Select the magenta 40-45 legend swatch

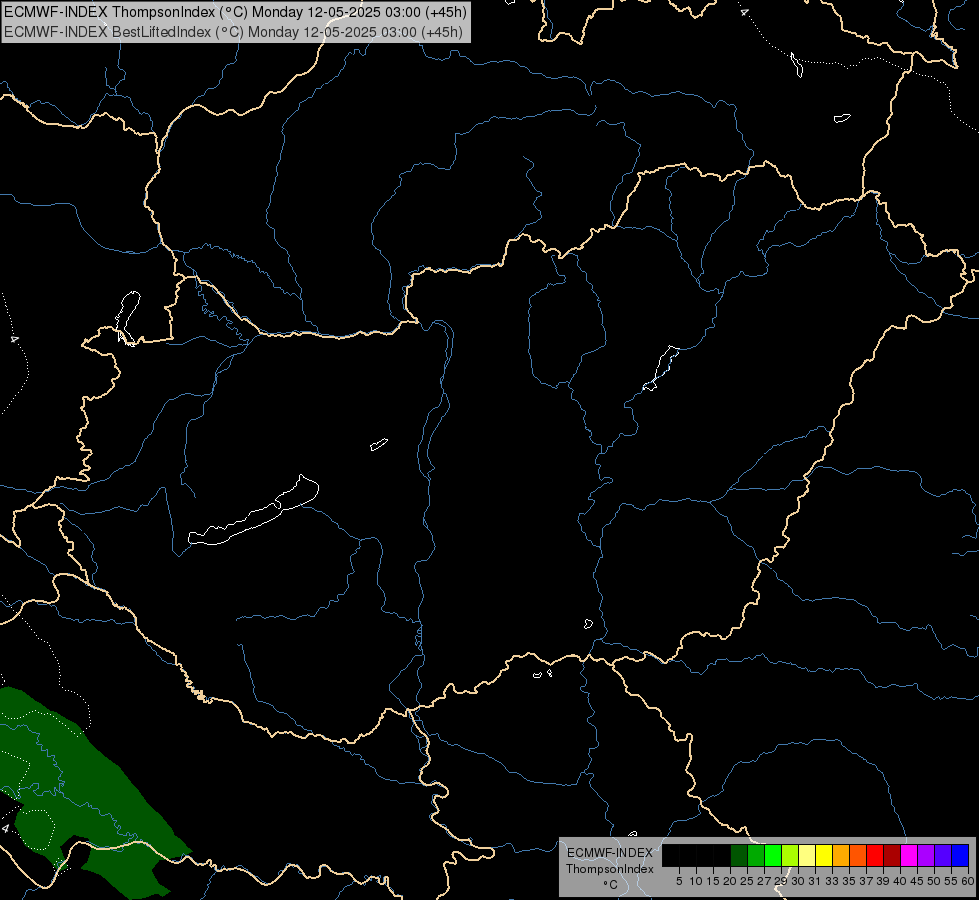pos(909,855)
